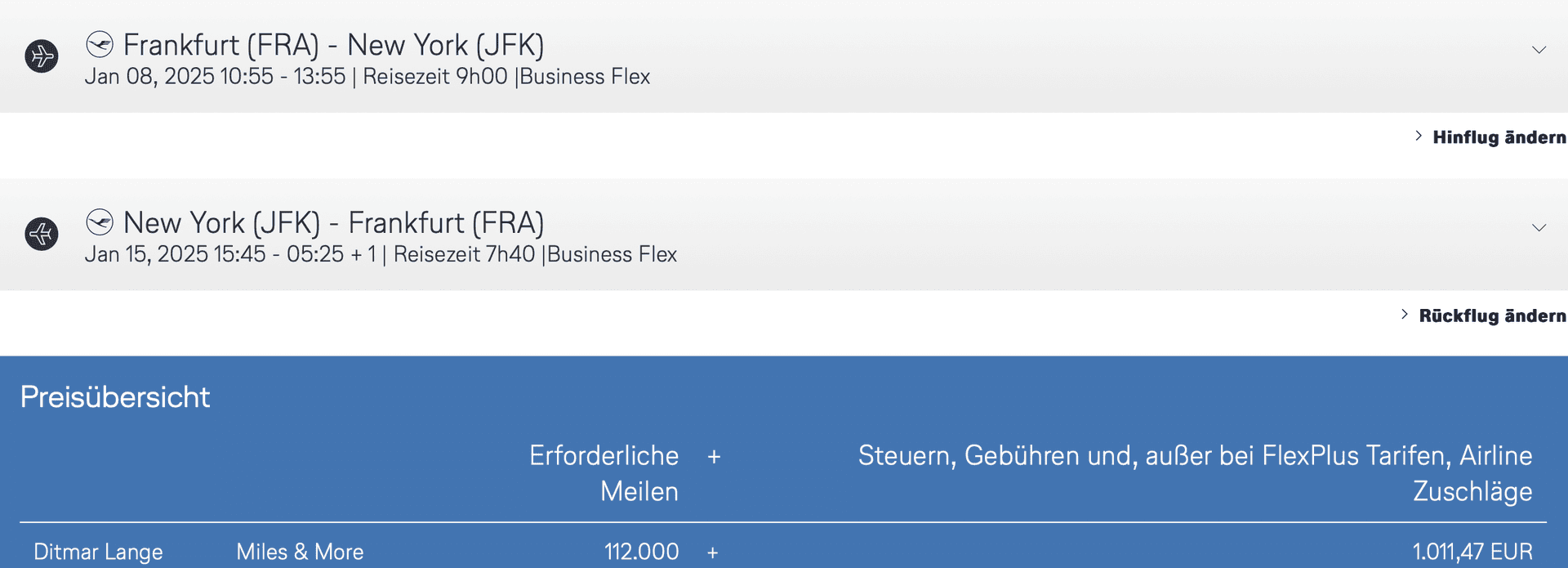This screenshot has width=1568, height=568.
Task: Click the Jan 15, 2025 Business Flex details line
Action: point(381,255)
